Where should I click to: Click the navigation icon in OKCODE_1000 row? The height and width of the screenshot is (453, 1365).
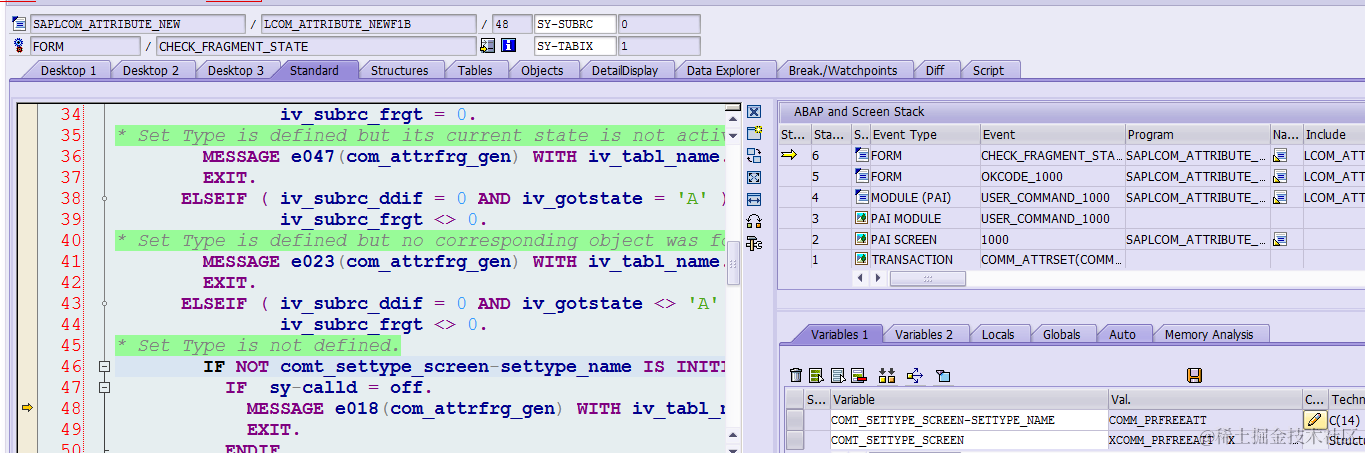pos(1280,176)
